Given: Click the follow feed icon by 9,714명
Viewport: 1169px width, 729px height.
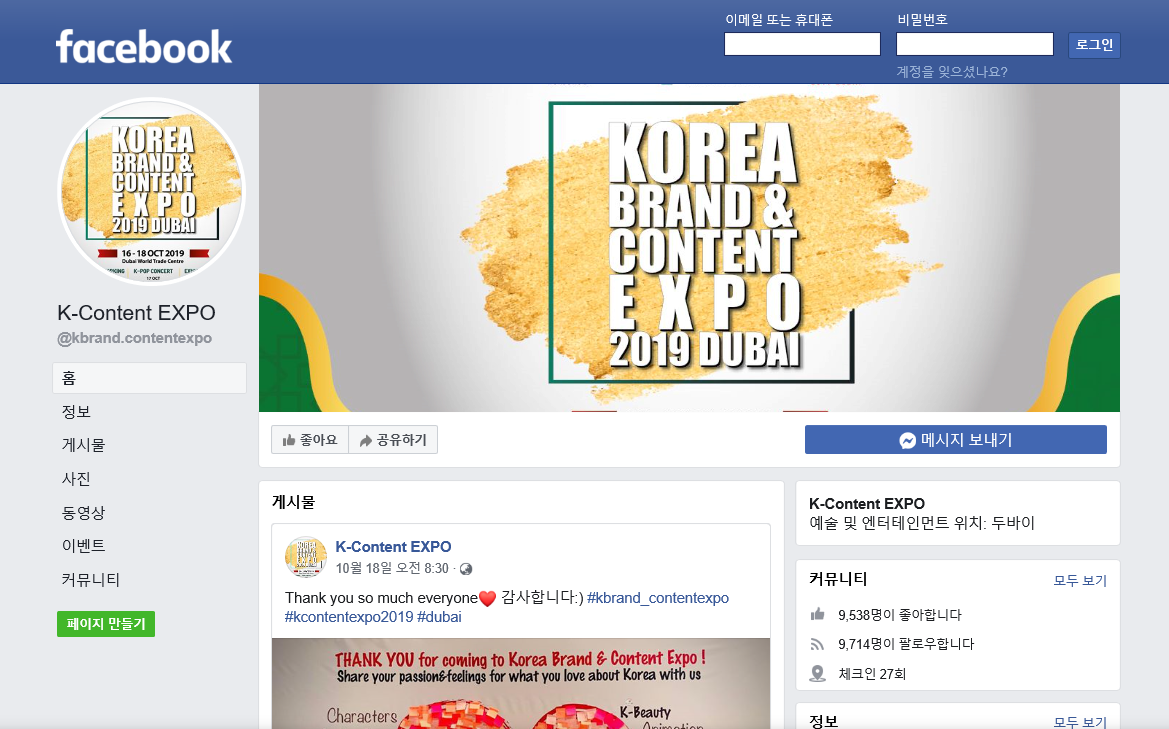Looking at the screenshot, I should pos(818,644).
